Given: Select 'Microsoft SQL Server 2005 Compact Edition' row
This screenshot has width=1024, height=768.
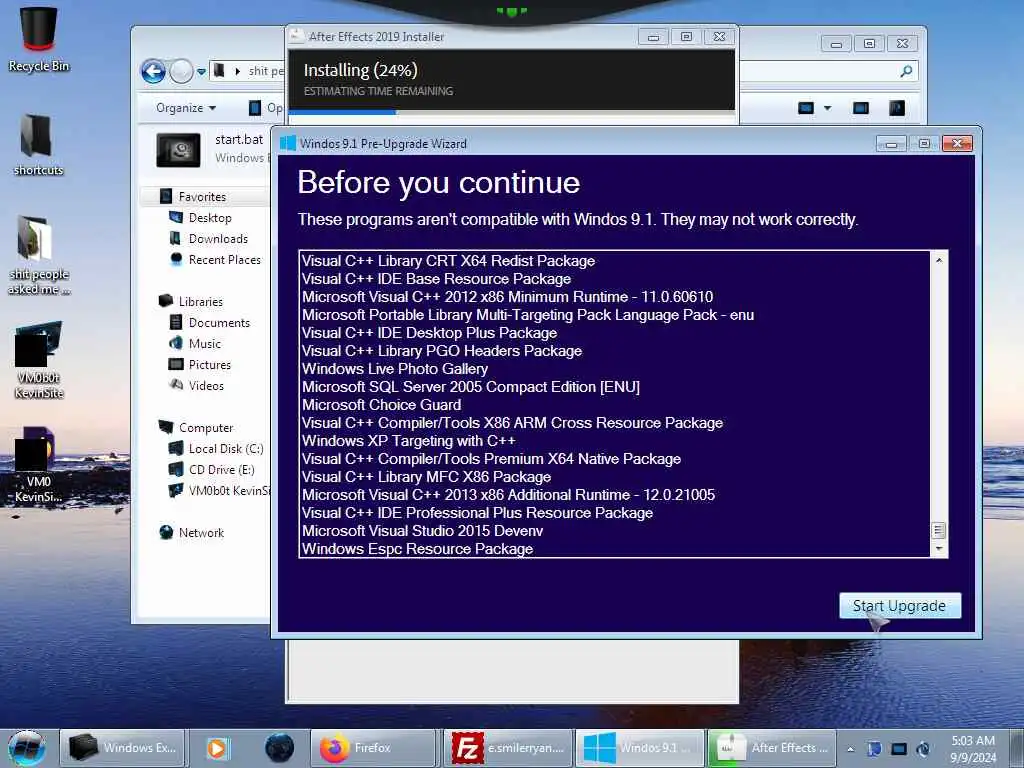Looking at the screenshot, I should coord(471,387).
